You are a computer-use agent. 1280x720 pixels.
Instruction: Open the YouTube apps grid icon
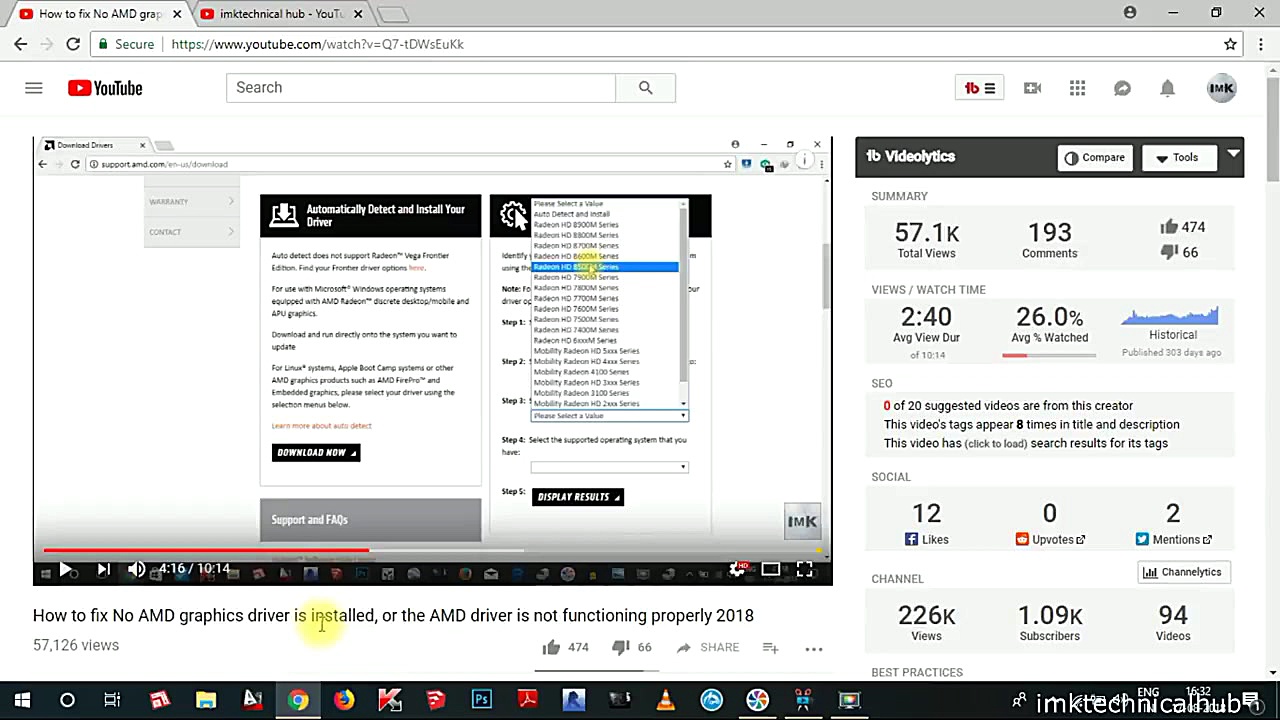(x=1077, y=88)
